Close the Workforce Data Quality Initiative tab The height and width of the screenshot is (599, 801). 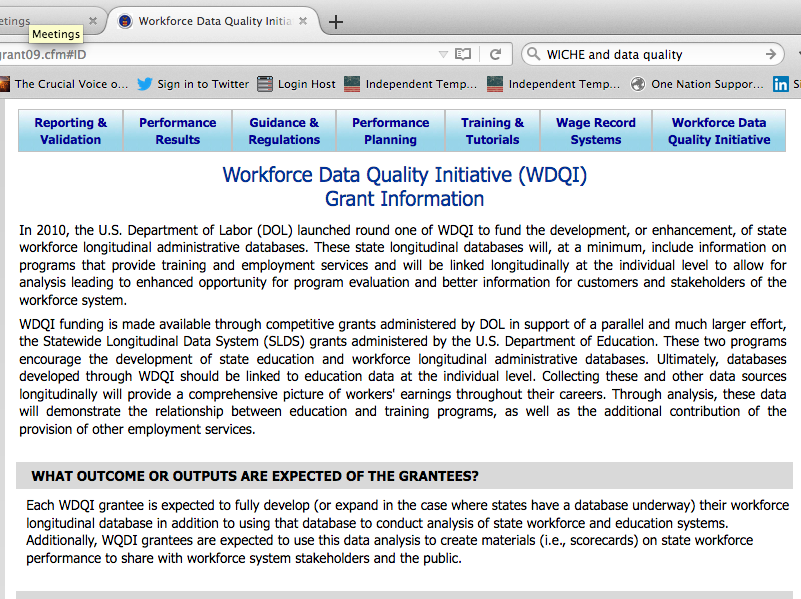[x=303, y=21]
